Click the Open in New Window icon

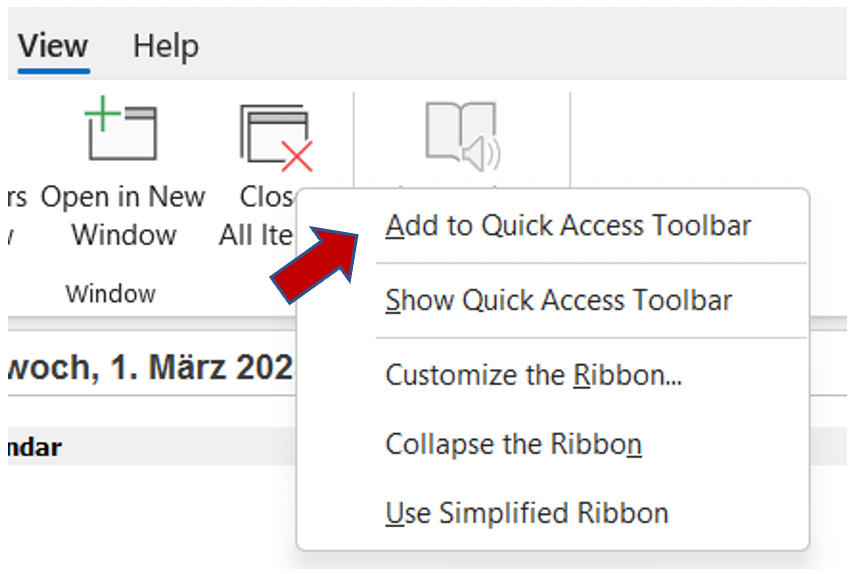coord(121,133)
